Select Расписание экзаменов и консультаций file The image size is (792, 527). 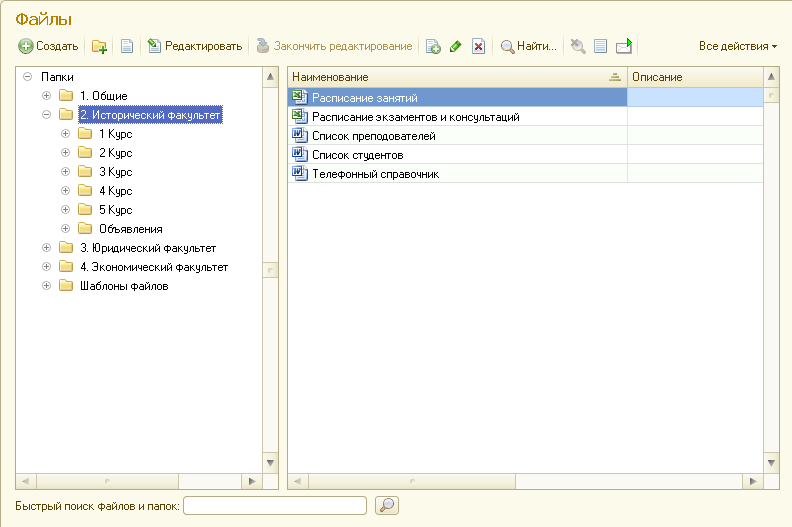point(525,117)
